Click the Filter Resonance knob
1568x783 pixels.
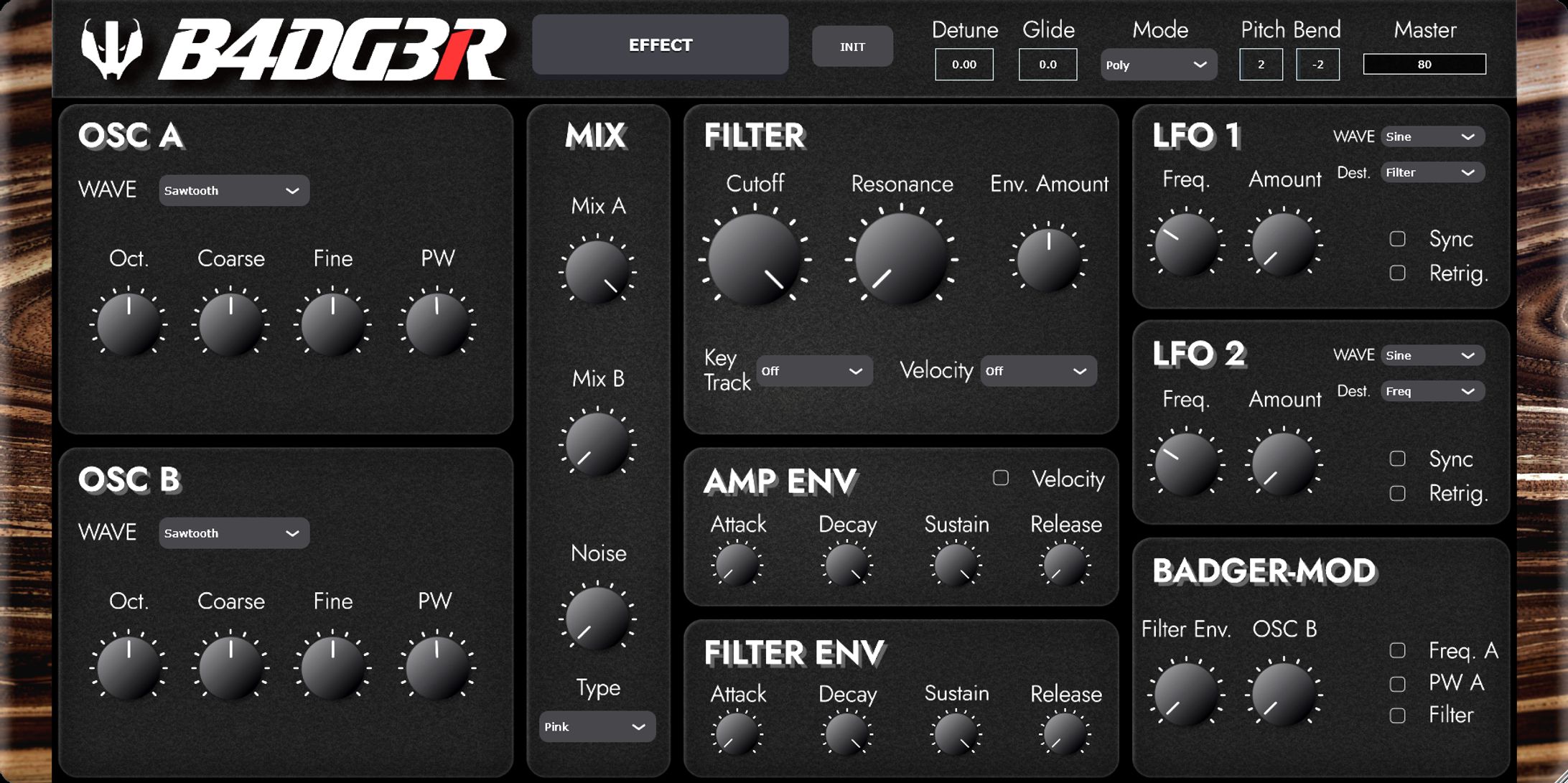tap(902, 260)
